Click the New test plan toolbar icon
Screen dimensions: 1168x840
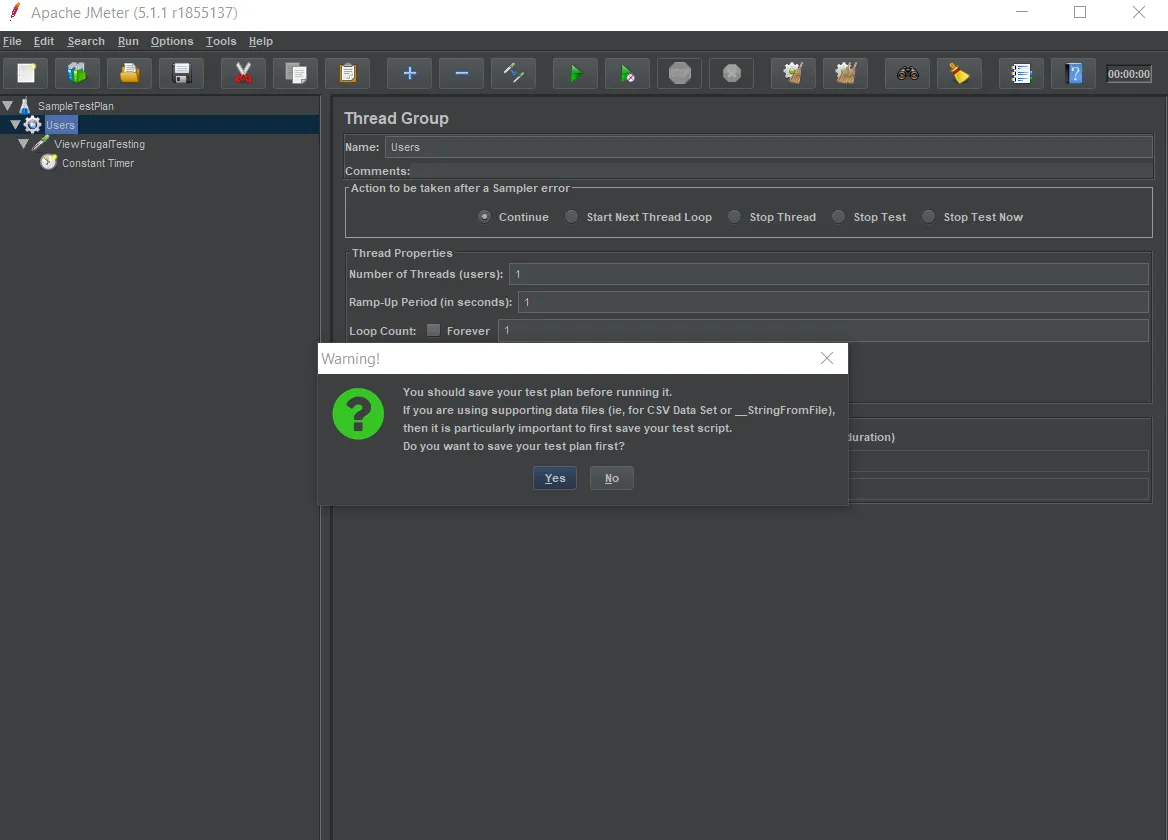point(26,73)
